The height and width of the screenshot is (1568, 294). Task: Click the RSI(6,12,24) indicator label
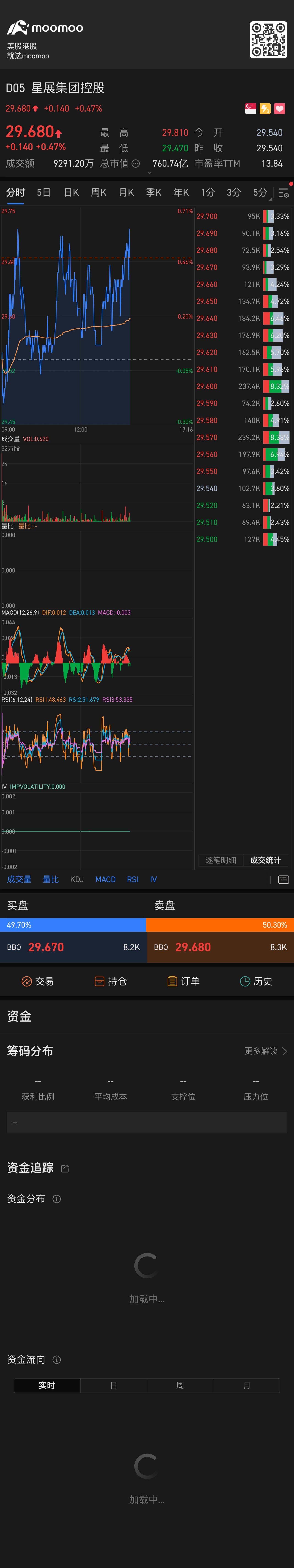click(x=17, y=700)
